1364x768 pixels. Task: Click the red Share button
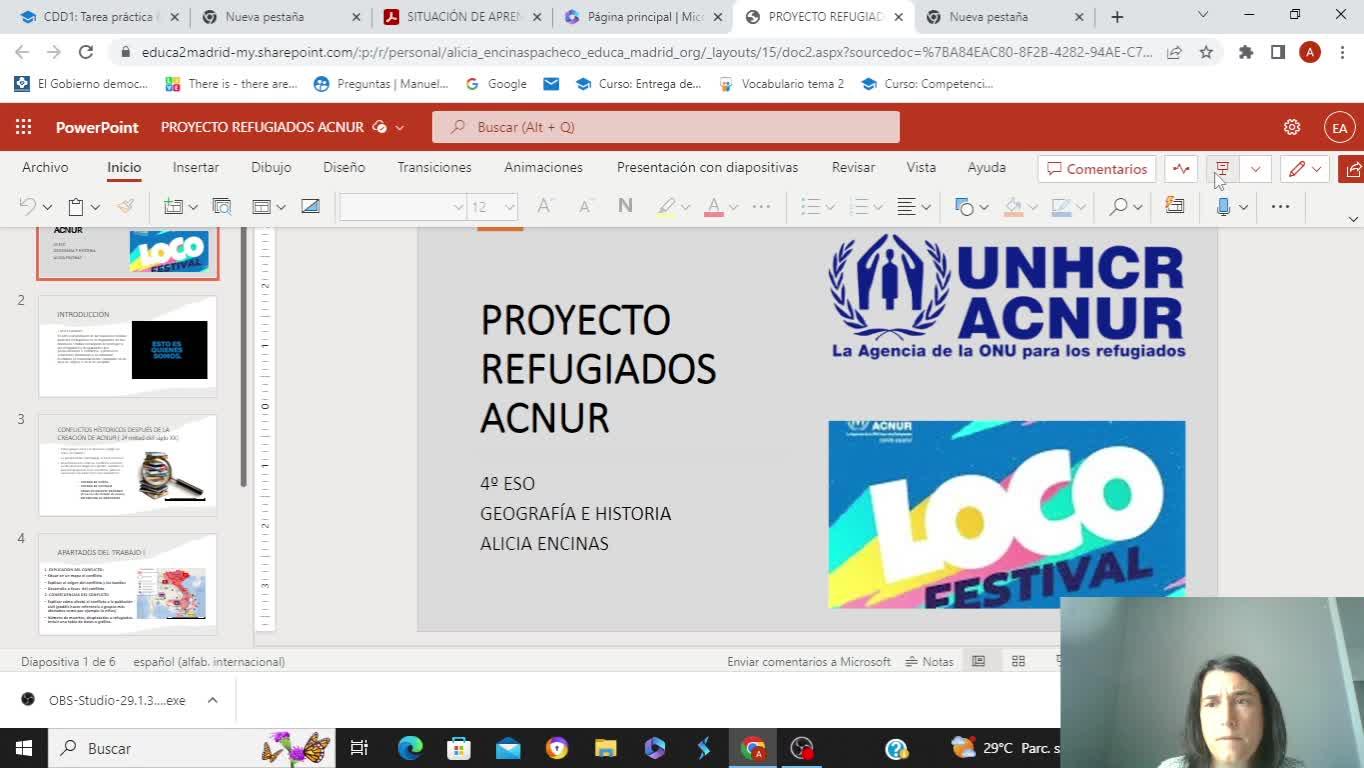coord(1352,169)
